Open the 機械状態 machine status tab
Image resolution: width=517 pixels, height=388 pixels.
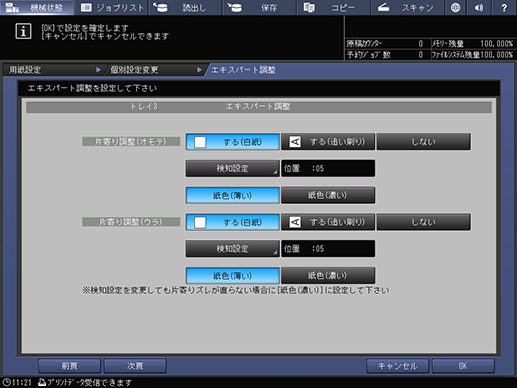click(37, 7)
